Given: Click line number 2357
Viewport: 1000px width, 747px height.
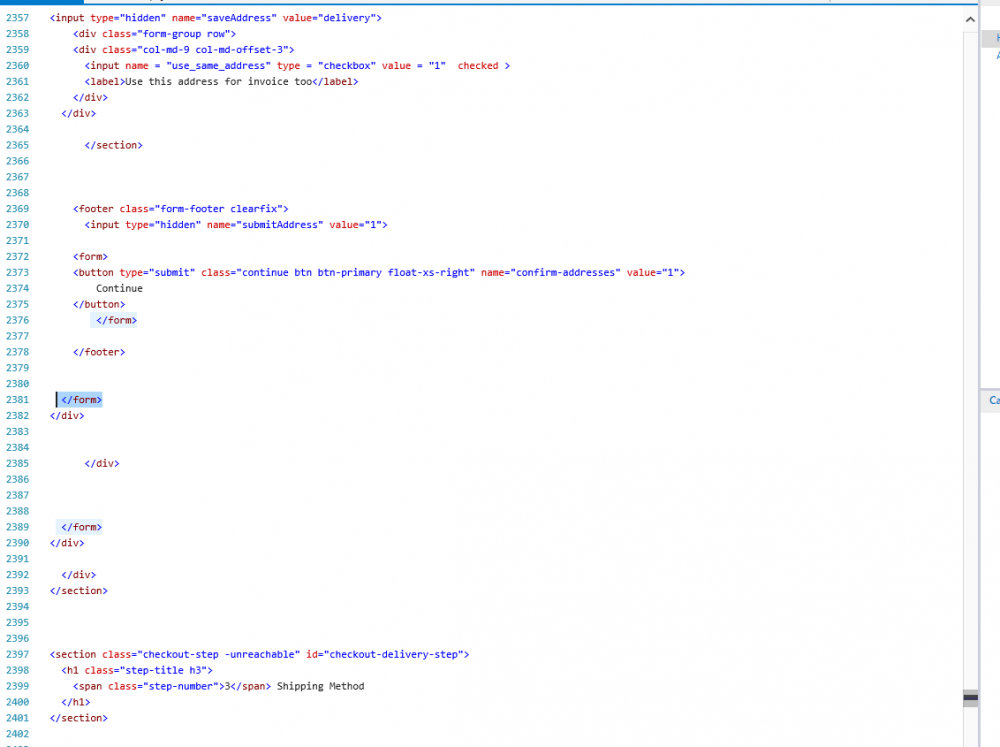Looking at the screenshot, I should (x=17, y=18).
